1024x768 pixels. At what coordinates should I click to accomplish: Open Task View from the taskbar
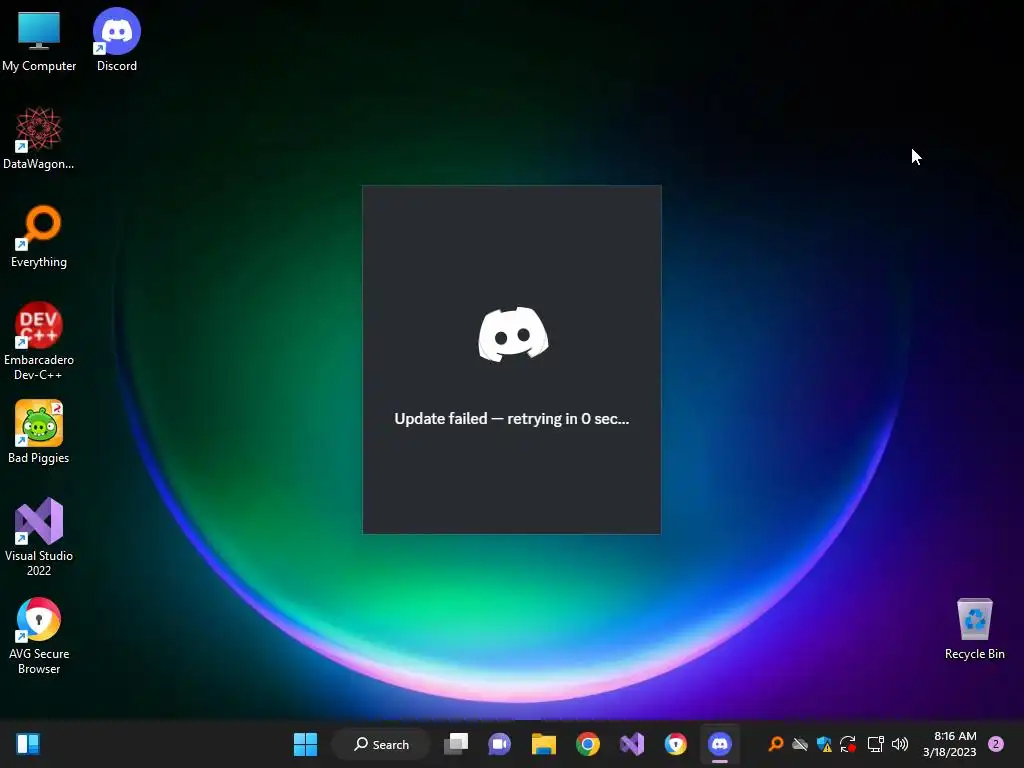click(x=456, y=744)
